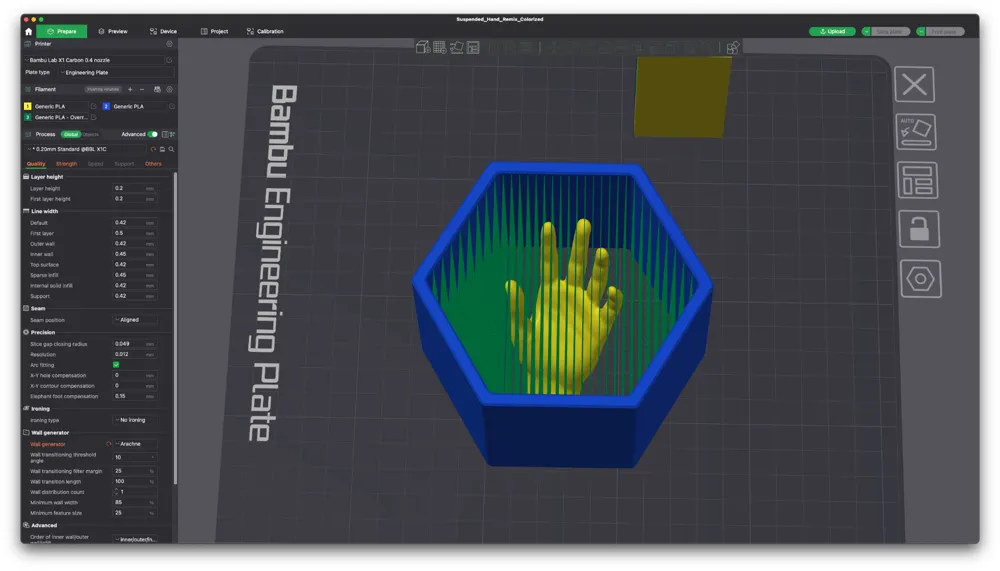Open the Seam position dropdown
1000x571 pixels.
(x=135, y=320)
